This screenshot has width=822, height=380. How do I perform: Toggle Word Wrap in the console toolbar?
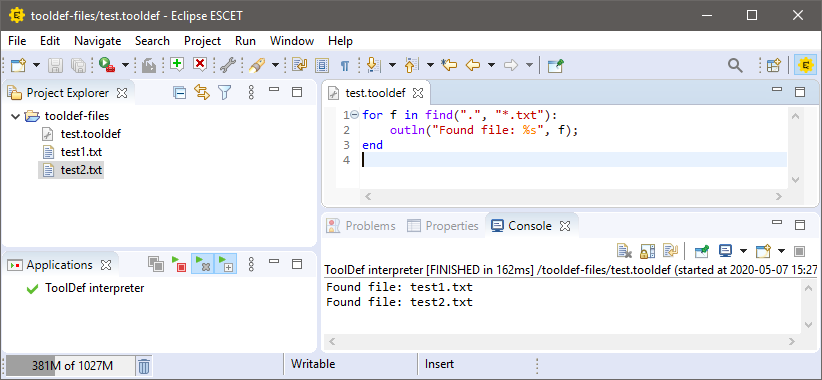(x=669, y=252)
